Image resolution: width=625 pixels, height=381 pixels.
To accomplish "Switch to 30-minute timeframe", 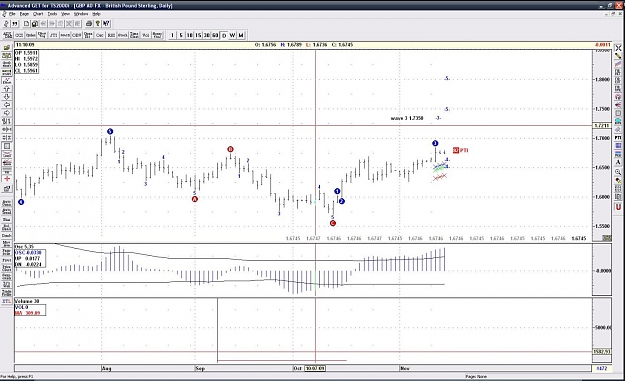I will point(207,35).
